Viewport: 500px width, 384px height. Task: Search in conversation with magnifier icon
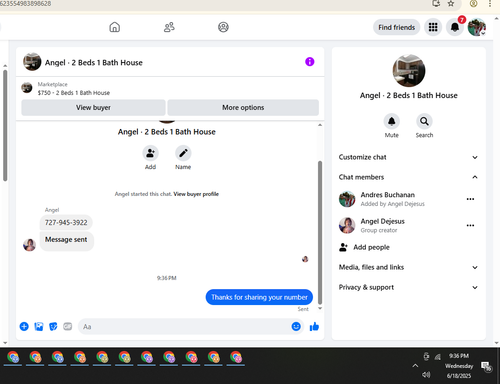pyautogui.click(x=424, y=121)
